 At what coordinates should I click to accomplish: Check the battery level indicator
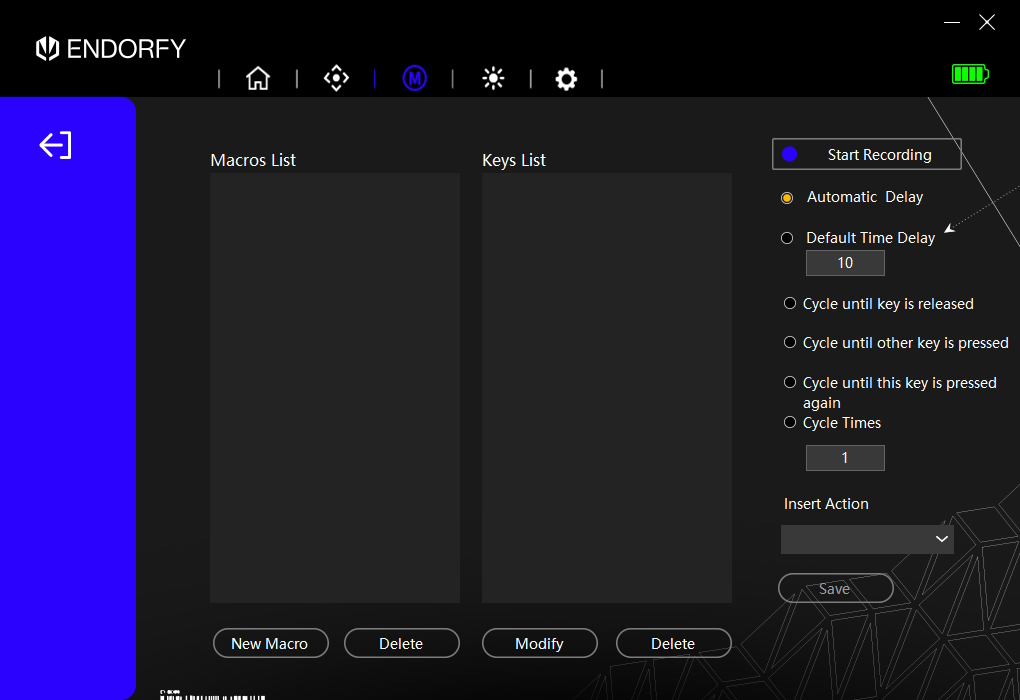point(969,73)
